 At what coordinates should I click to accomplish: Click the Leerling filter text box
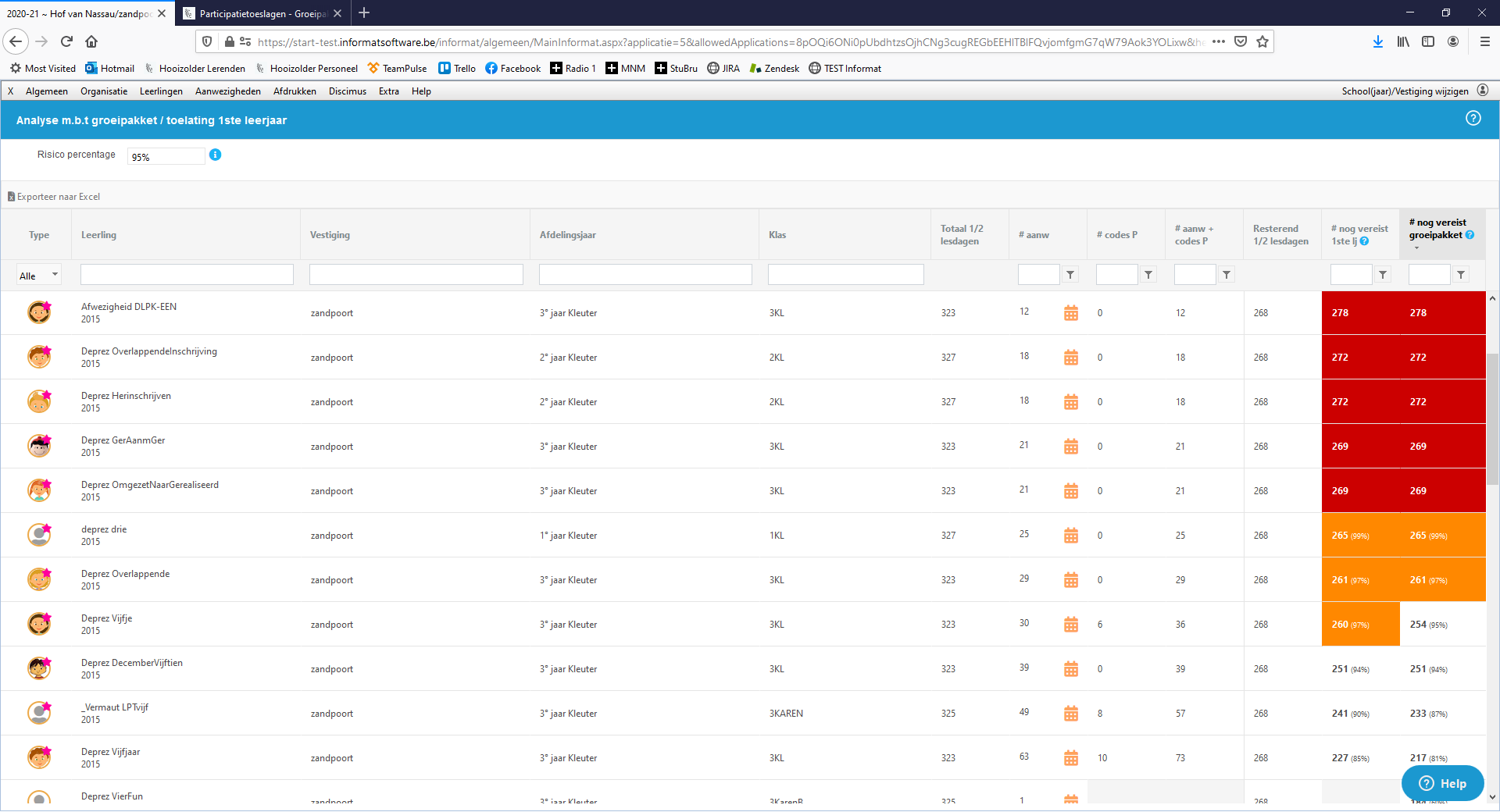pos(187,275)
